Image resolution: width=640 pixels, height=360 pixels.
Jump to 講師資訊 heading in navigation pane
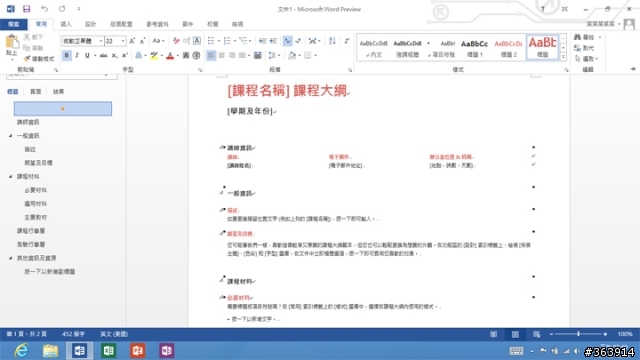click(x=28, y=122)
